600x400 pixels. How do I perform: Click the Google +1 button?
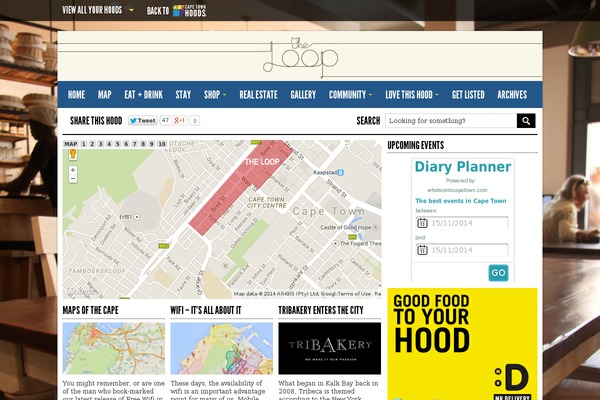(x=179, y=121)
